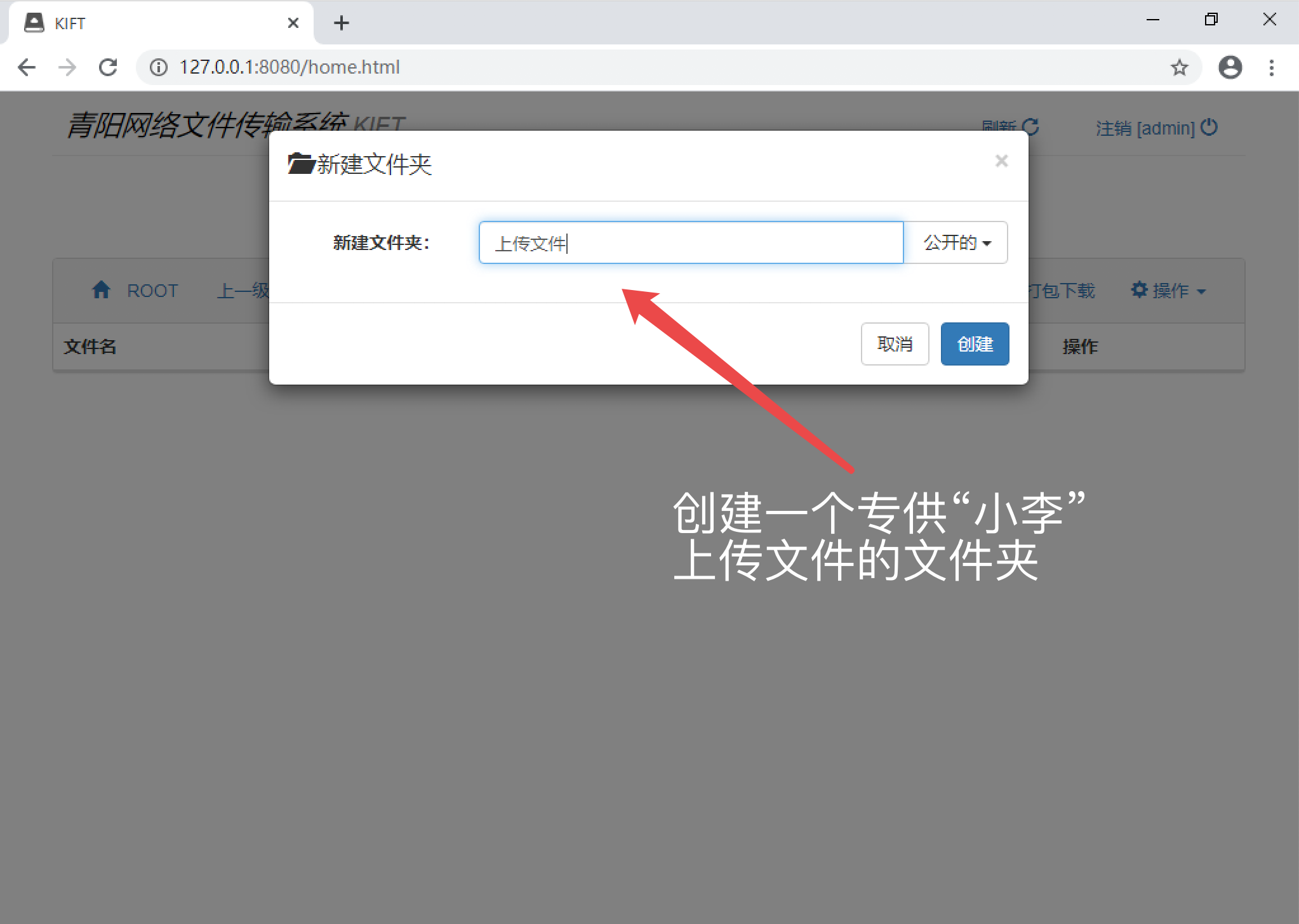The image size is (1299, 924).
Task: Click the ROOT home link
Action: click(135, 291)
